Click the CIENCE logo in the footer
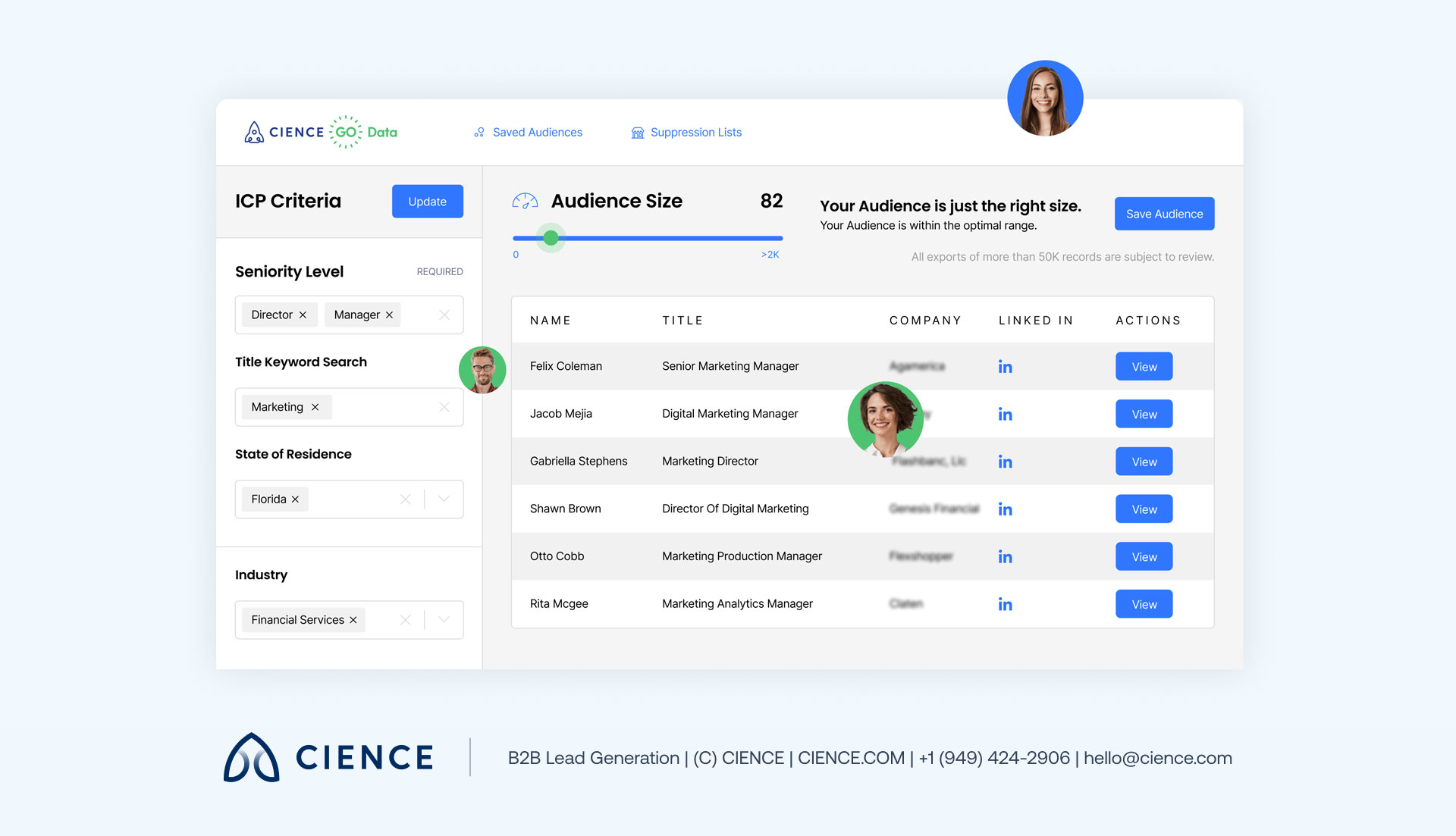The height and width of the screenshot is (836, 1456). pyautogui.click(x=328, y=757)
